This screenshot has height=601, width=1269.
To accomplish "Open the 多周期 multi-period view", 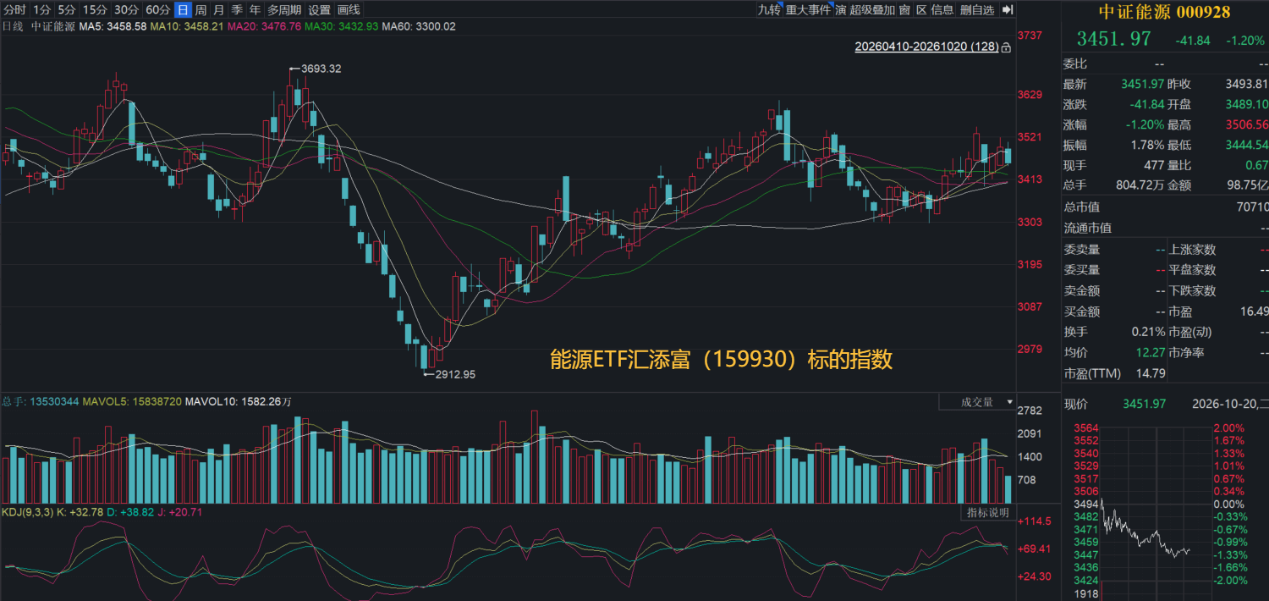I will 284,10.
